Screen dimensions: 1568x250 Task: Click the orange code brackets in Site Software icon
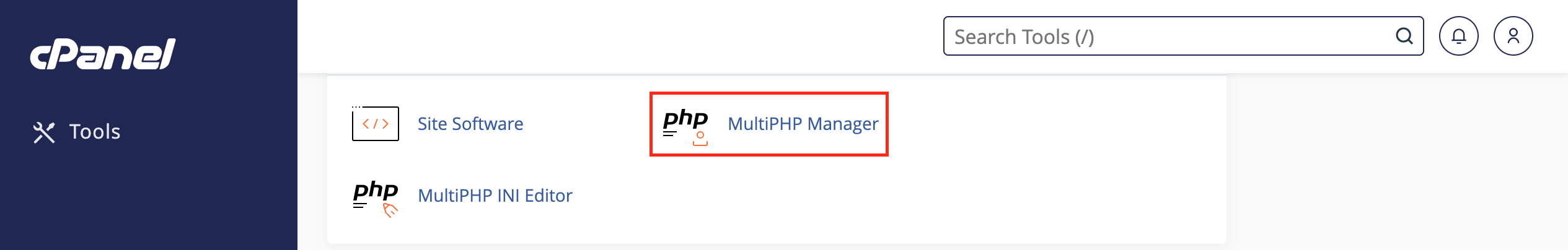[376, 124]
